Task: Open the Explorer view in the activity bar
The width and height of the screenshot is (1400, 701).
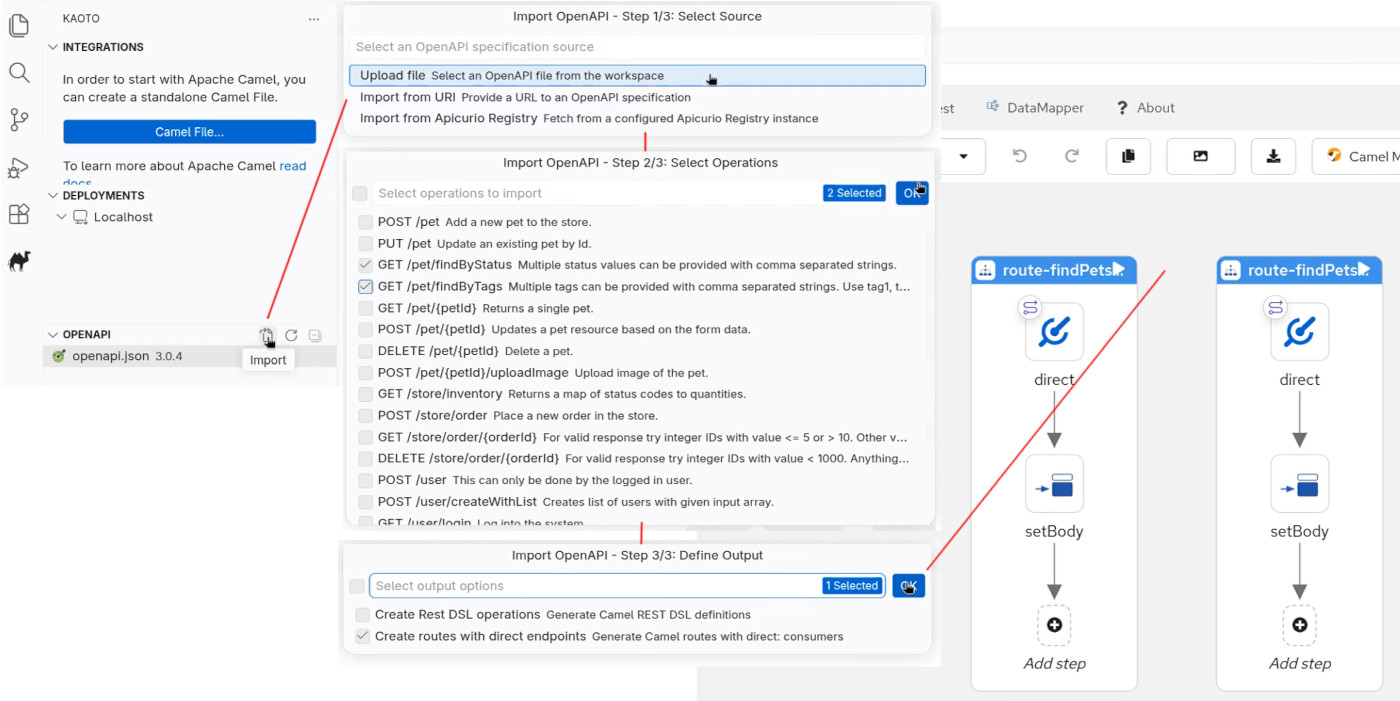Action: click(18, 26)
